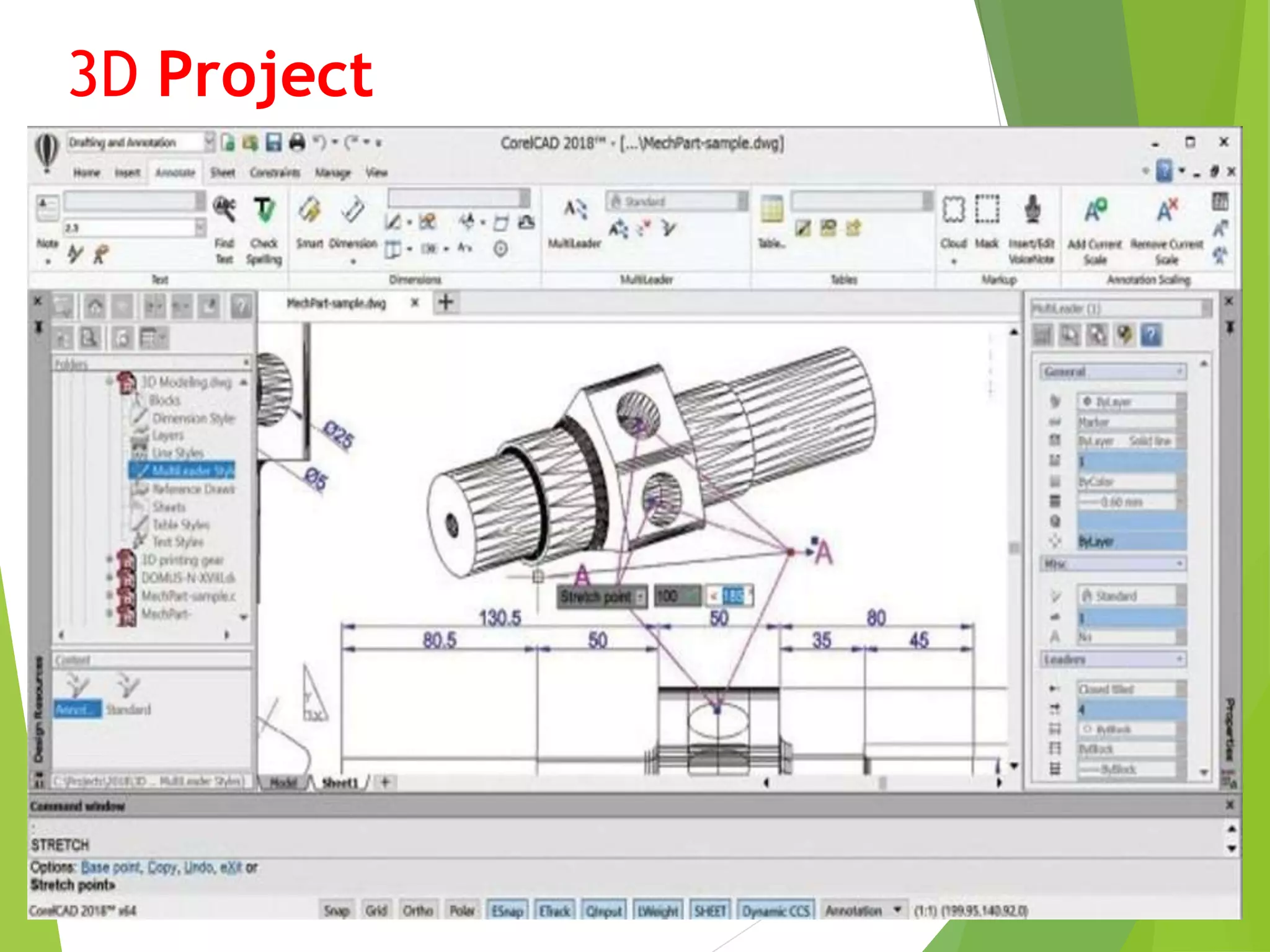This screenshot has height=952, width=1270.
Task: Open the Constraints ribbon tab
Action: click(x=275, y=172)
